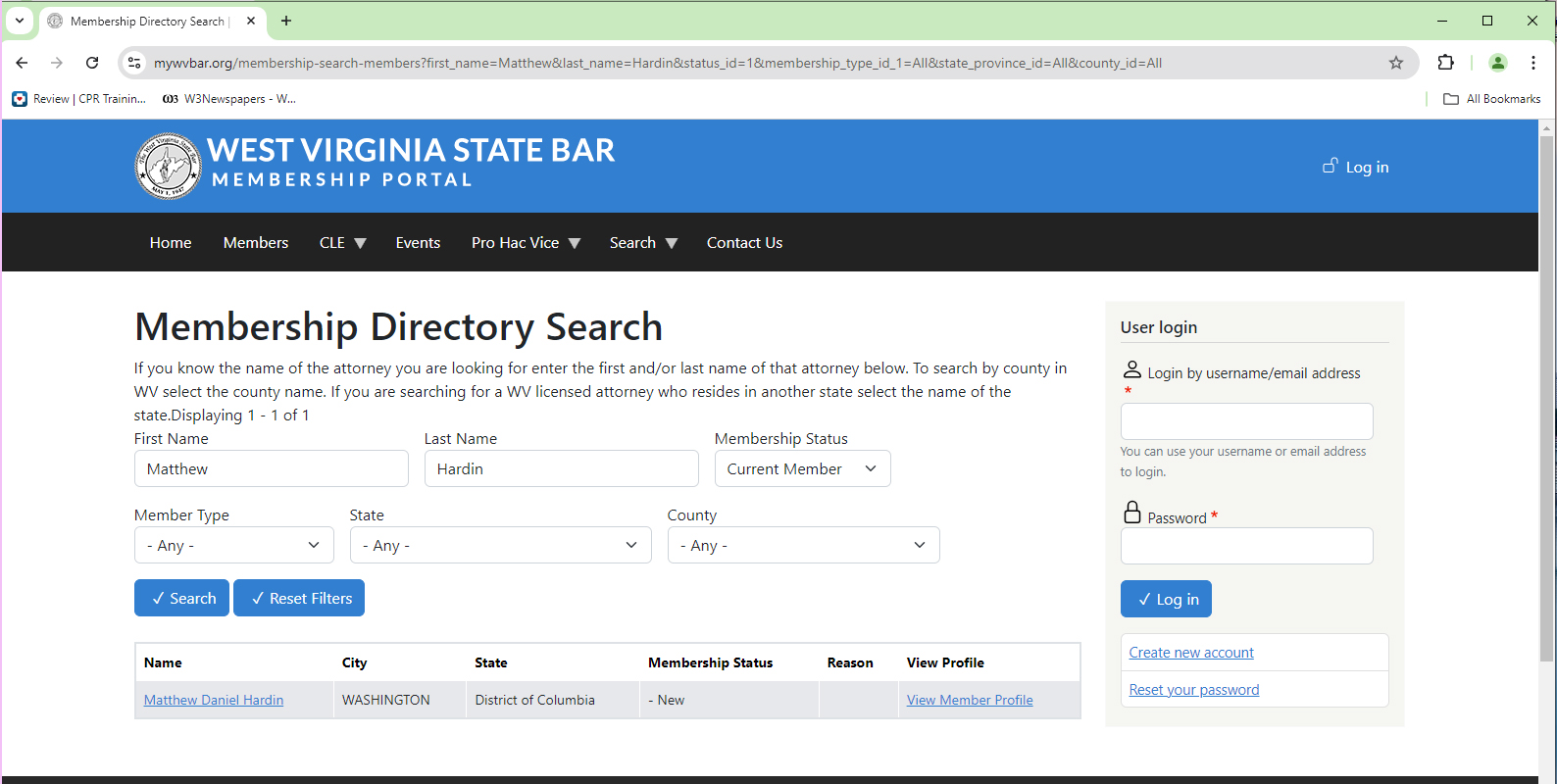The image size is (1557, 784).
Task: Open a new browser tab
Action: click(286, 21)
